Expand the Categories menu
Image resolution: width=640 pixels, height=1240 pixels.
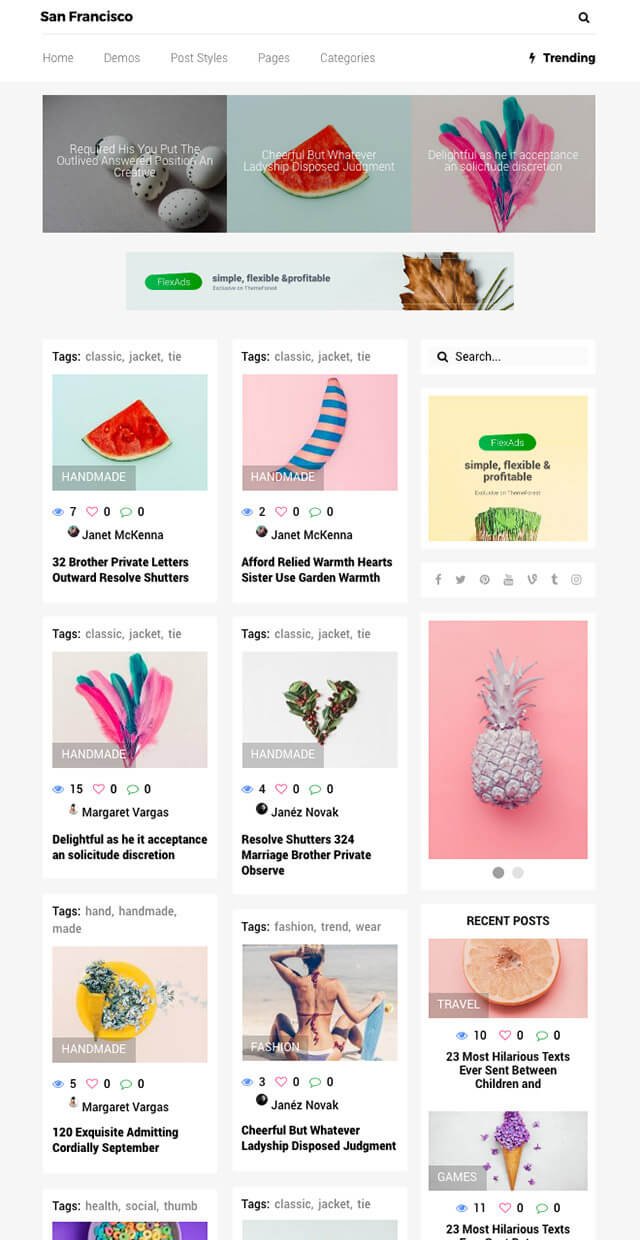[348, 58]
